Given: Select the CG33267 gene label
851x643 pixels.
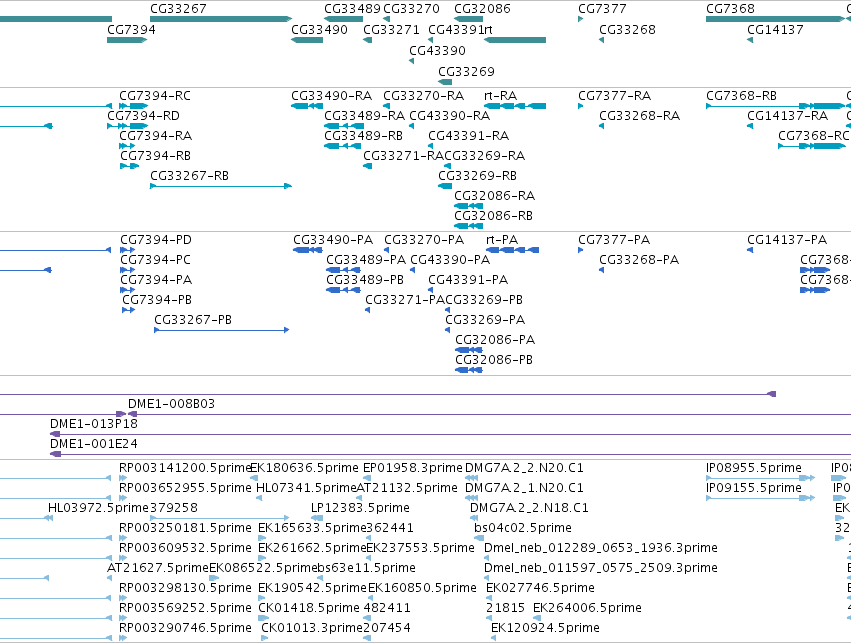Looking at the screenshot, I should pos(178,9).
